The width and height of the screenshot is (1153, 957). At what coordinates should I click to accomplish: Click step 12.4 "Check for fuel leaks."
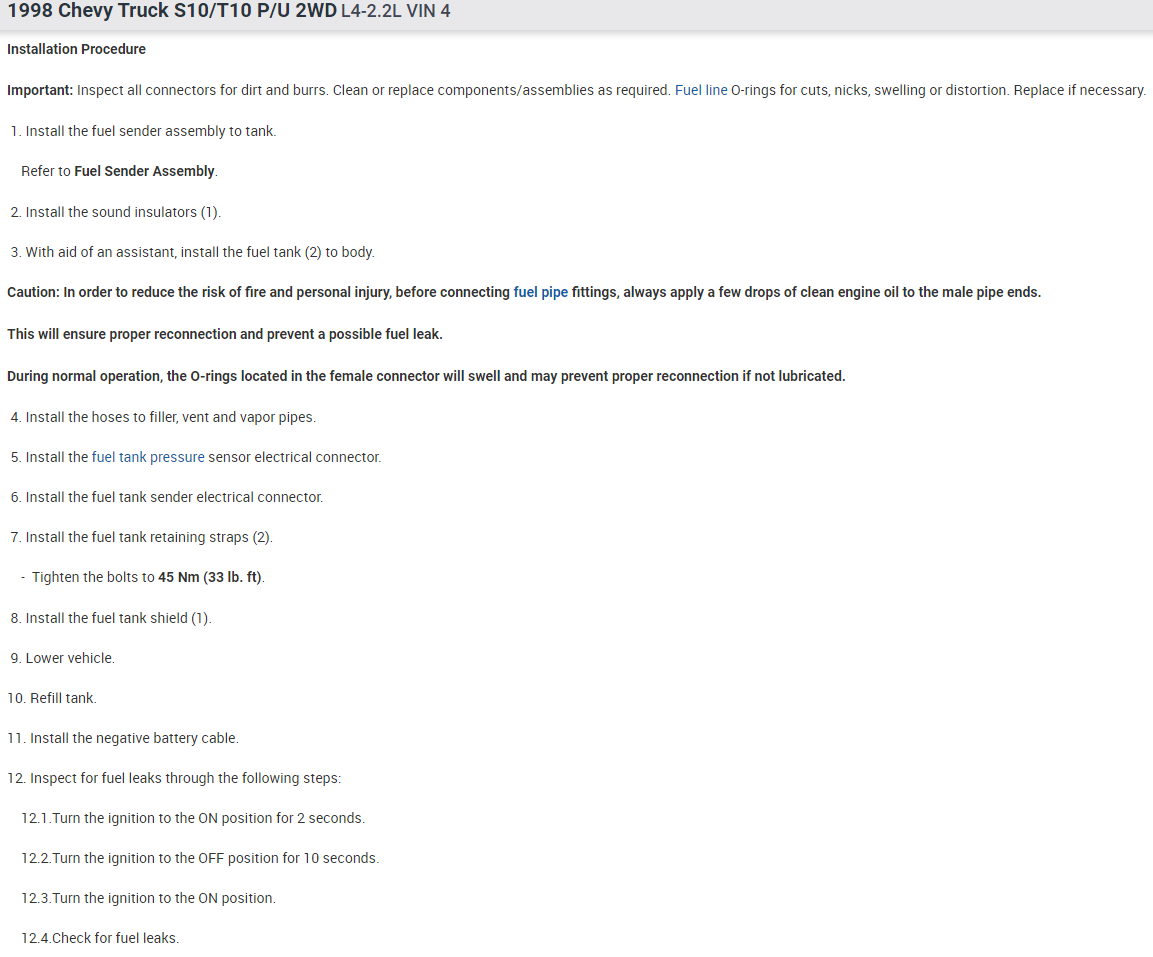(x=115, y=939)
